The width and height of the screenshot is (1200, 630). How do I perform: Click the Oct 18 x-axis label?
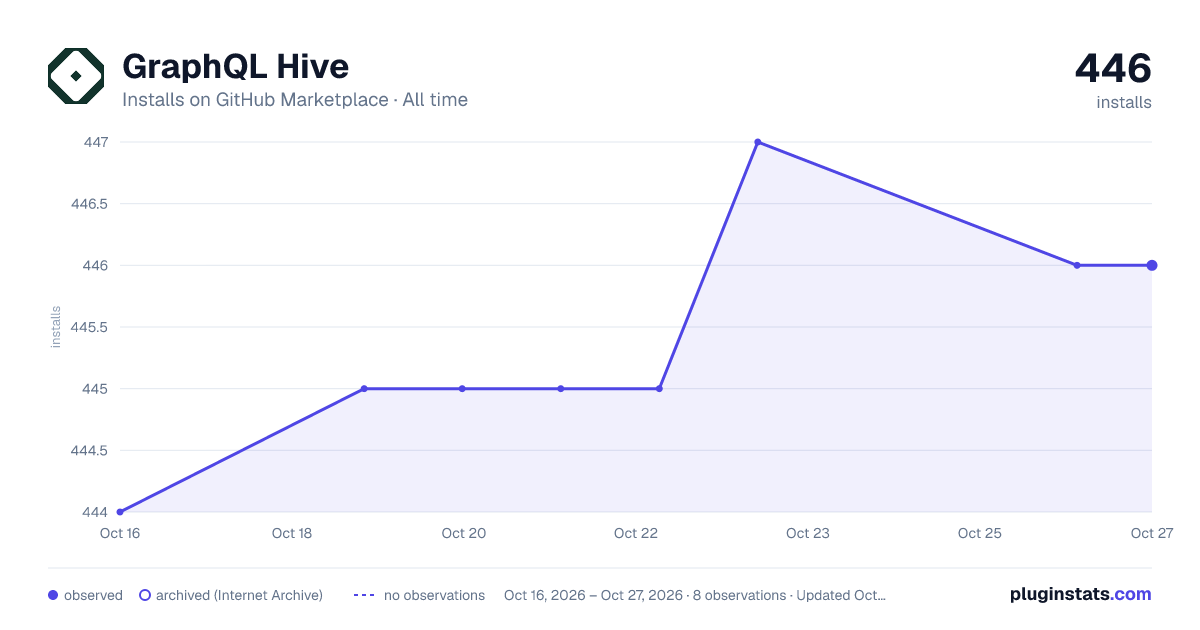(x=292, y=533)
